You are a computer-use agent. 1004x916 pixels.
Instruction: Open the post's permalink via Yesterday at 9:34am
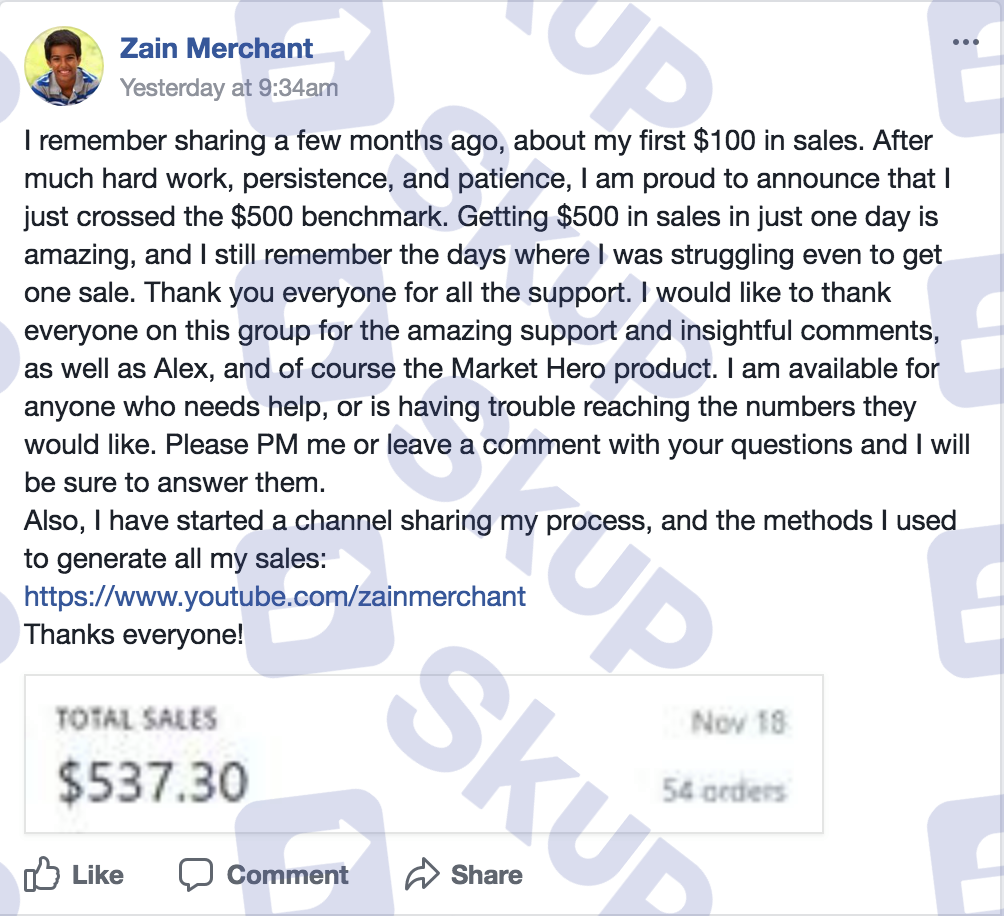tap(229, 88)
